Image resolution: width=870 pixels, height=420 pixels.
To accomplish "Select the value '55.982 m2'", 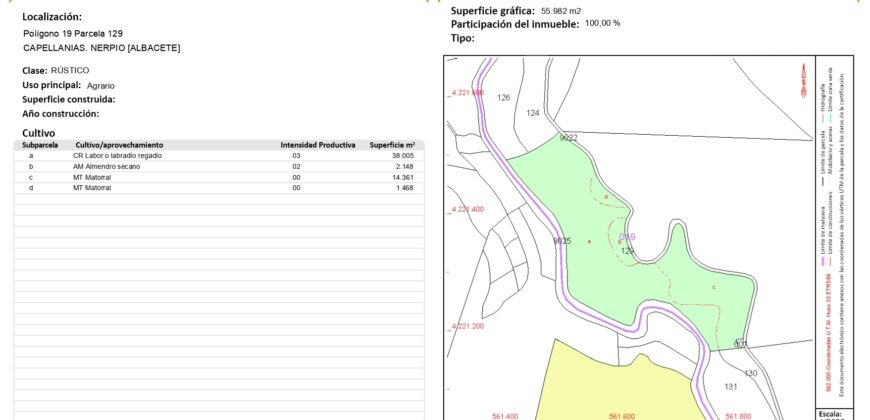I will point(561,11).
